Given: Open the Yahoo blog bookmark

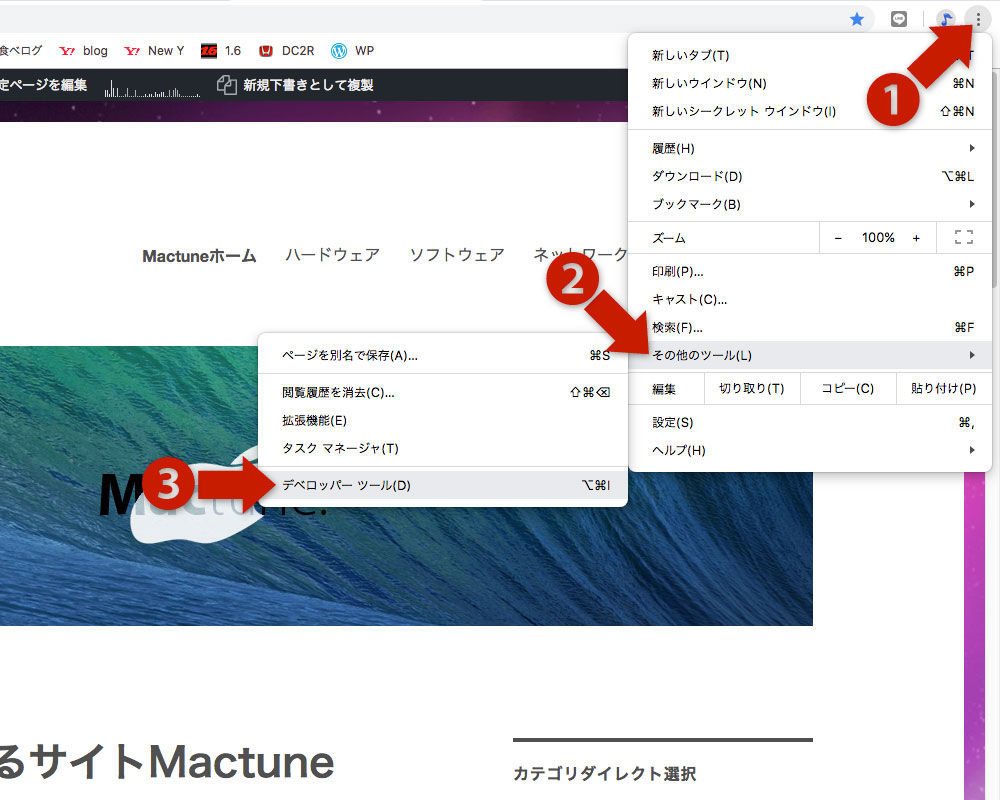Looking at the screenshot, I should 84,51.
